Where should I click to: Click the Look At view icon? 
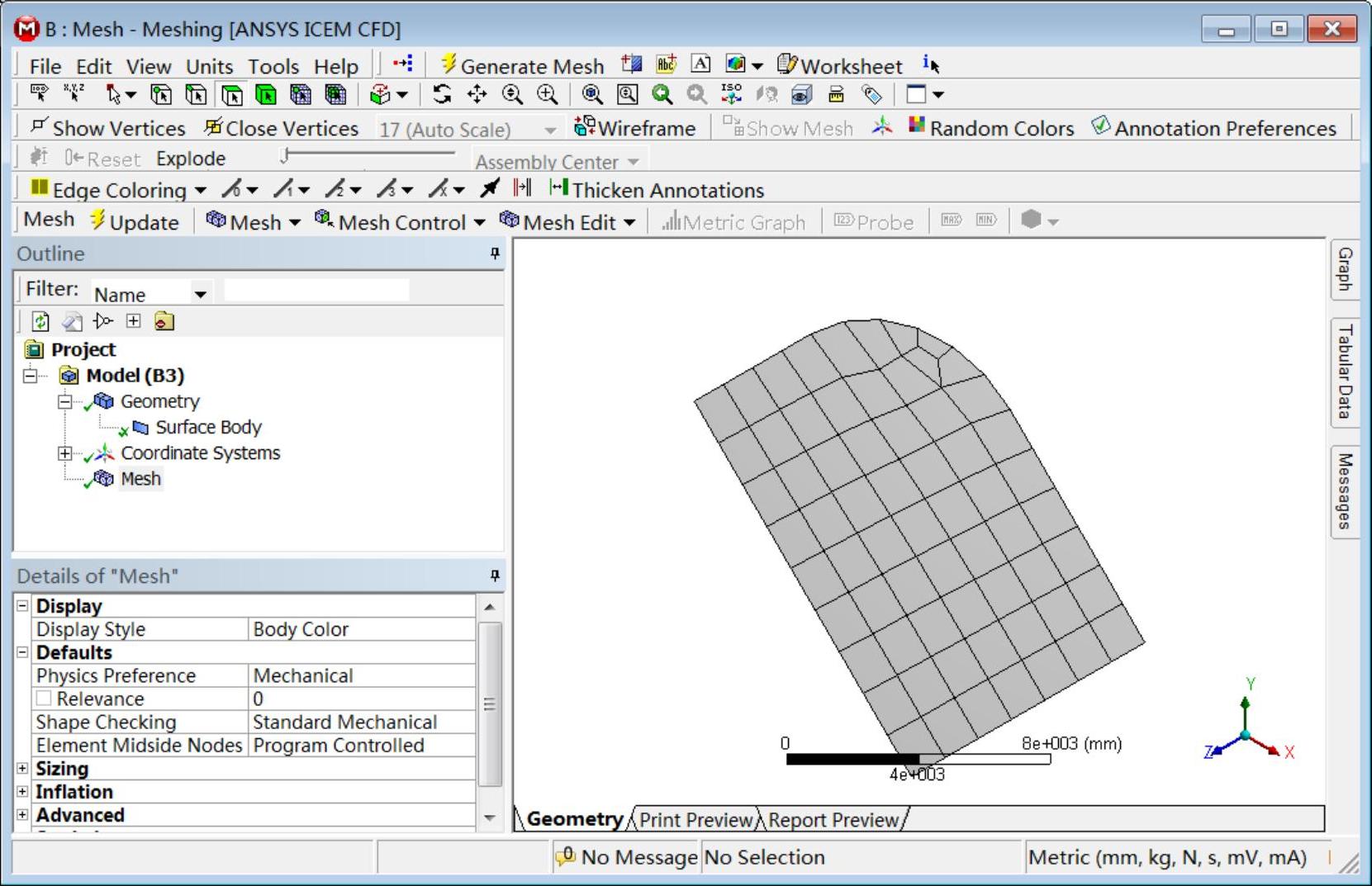pos(801,95)
